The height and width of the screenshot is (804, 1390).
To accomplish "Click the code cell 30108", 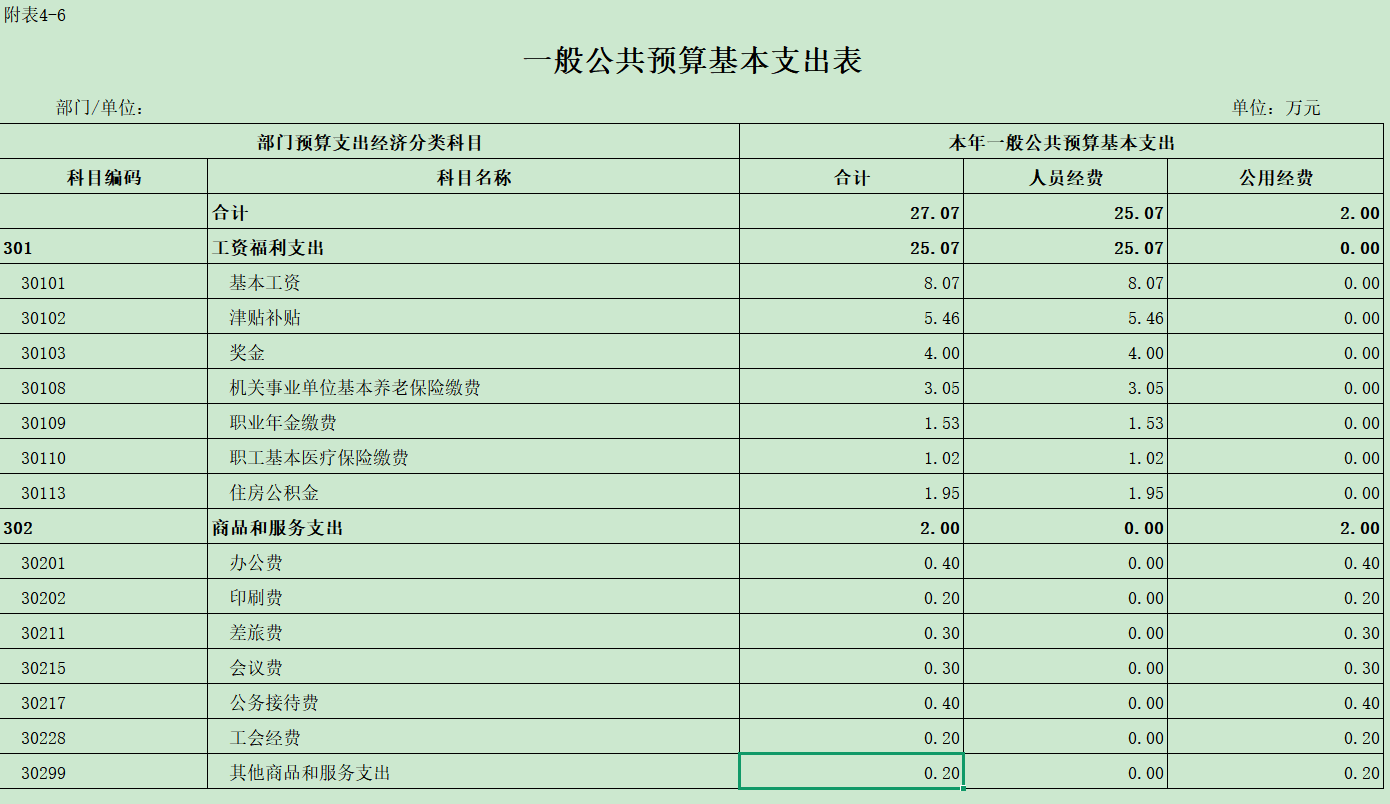I will click(104, 387).
